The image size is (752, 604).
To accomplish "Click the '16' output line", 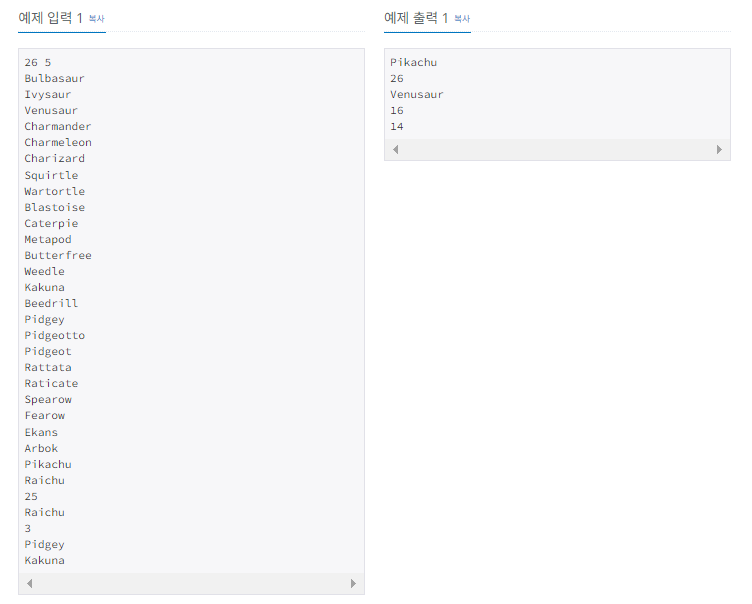I will point(397,110).
